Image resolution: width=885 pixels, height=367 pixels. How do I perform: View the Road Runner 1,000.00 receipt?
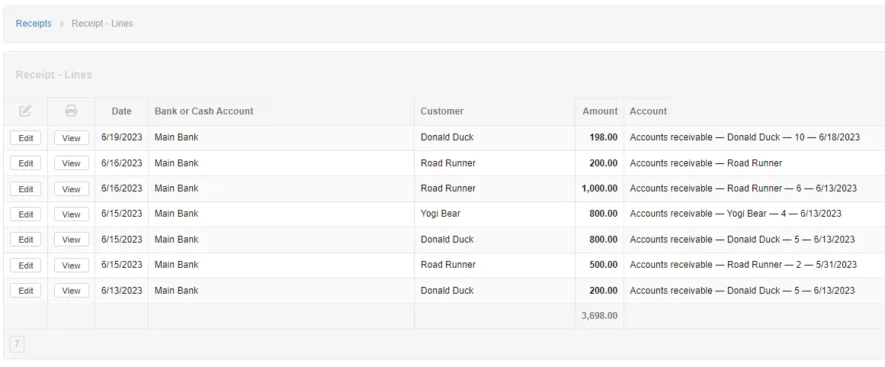tap(71, 189)
